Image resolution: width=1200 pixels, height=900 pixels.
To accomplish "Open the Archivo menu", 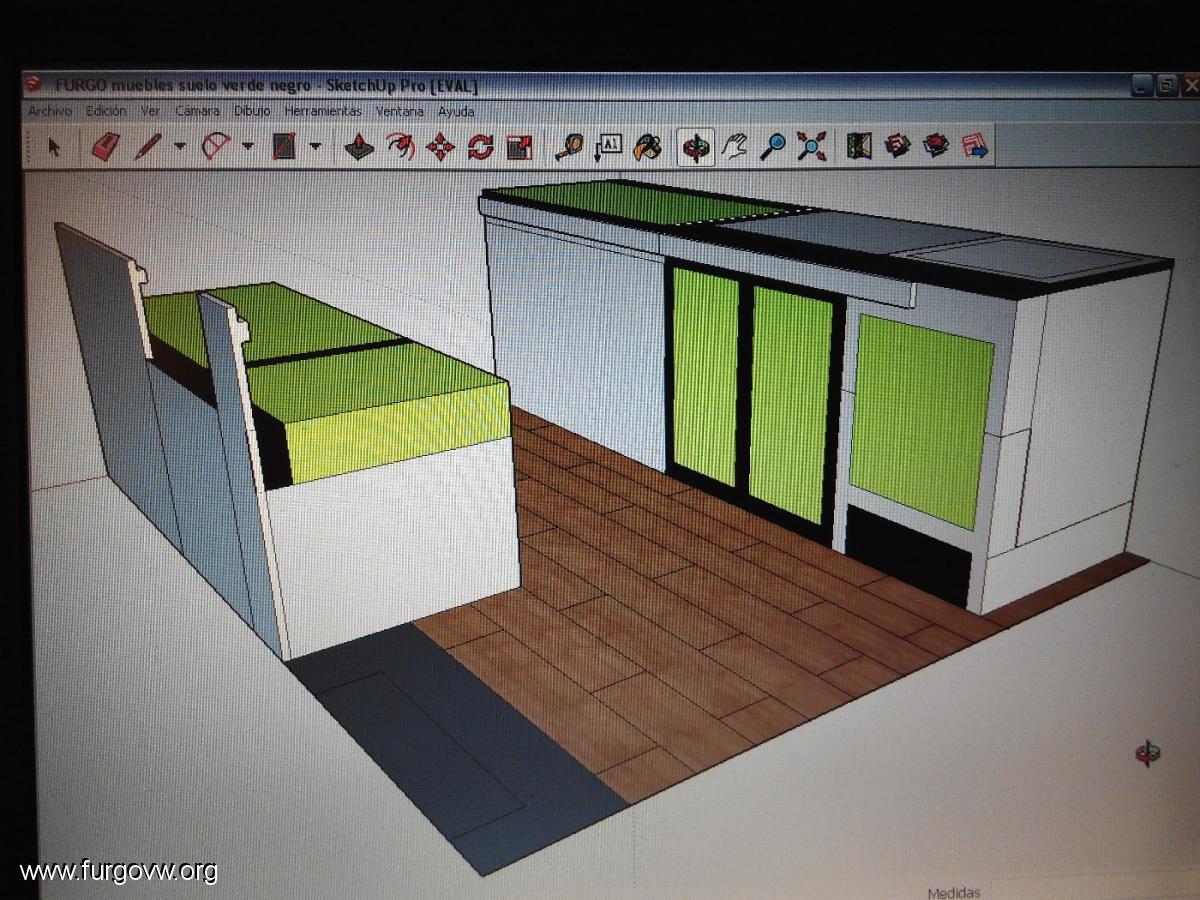I will pyautogui.click(x=50, y=111).
